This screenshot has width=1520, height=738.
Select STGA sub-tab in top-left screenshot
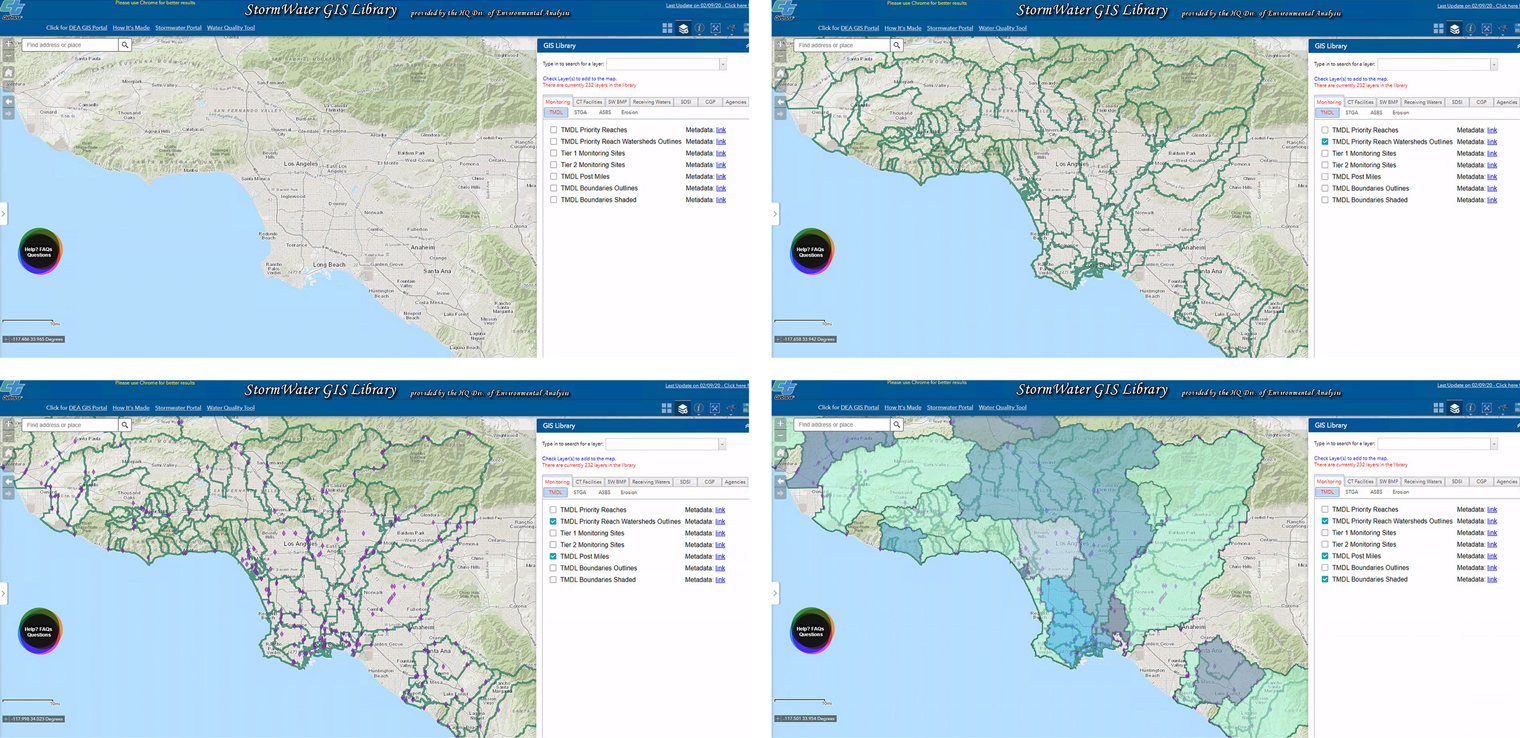(x=580, y=113)
